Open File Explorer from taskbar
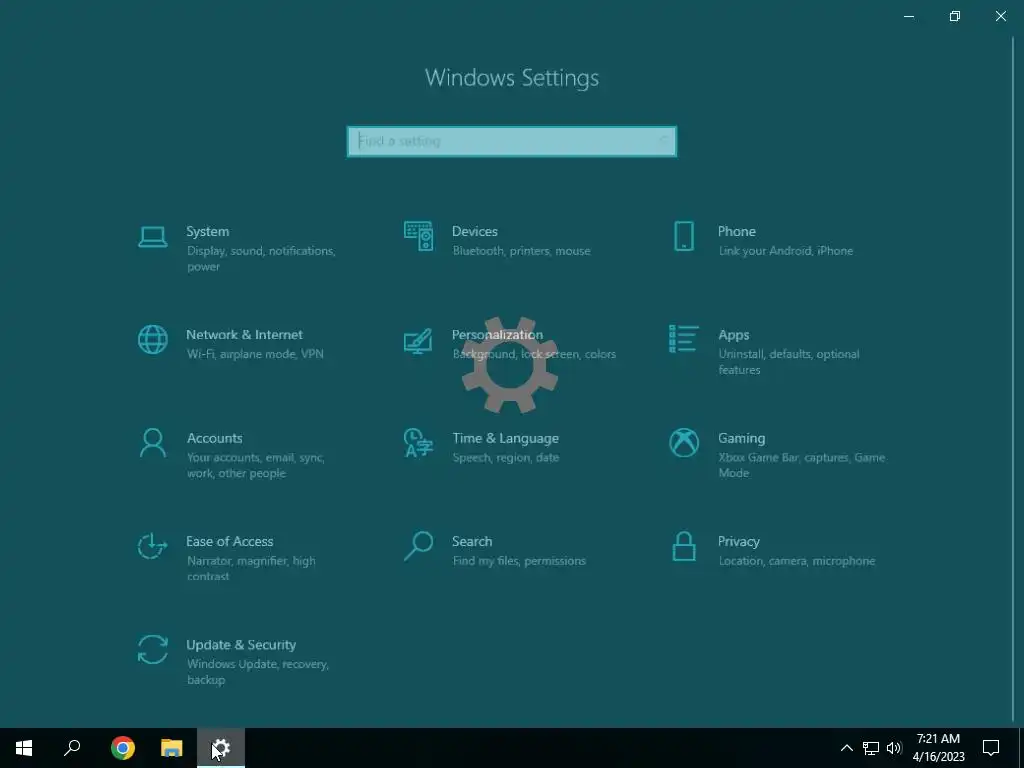The height and width of the screenshot is (768, 1024). tap(172, 748)
